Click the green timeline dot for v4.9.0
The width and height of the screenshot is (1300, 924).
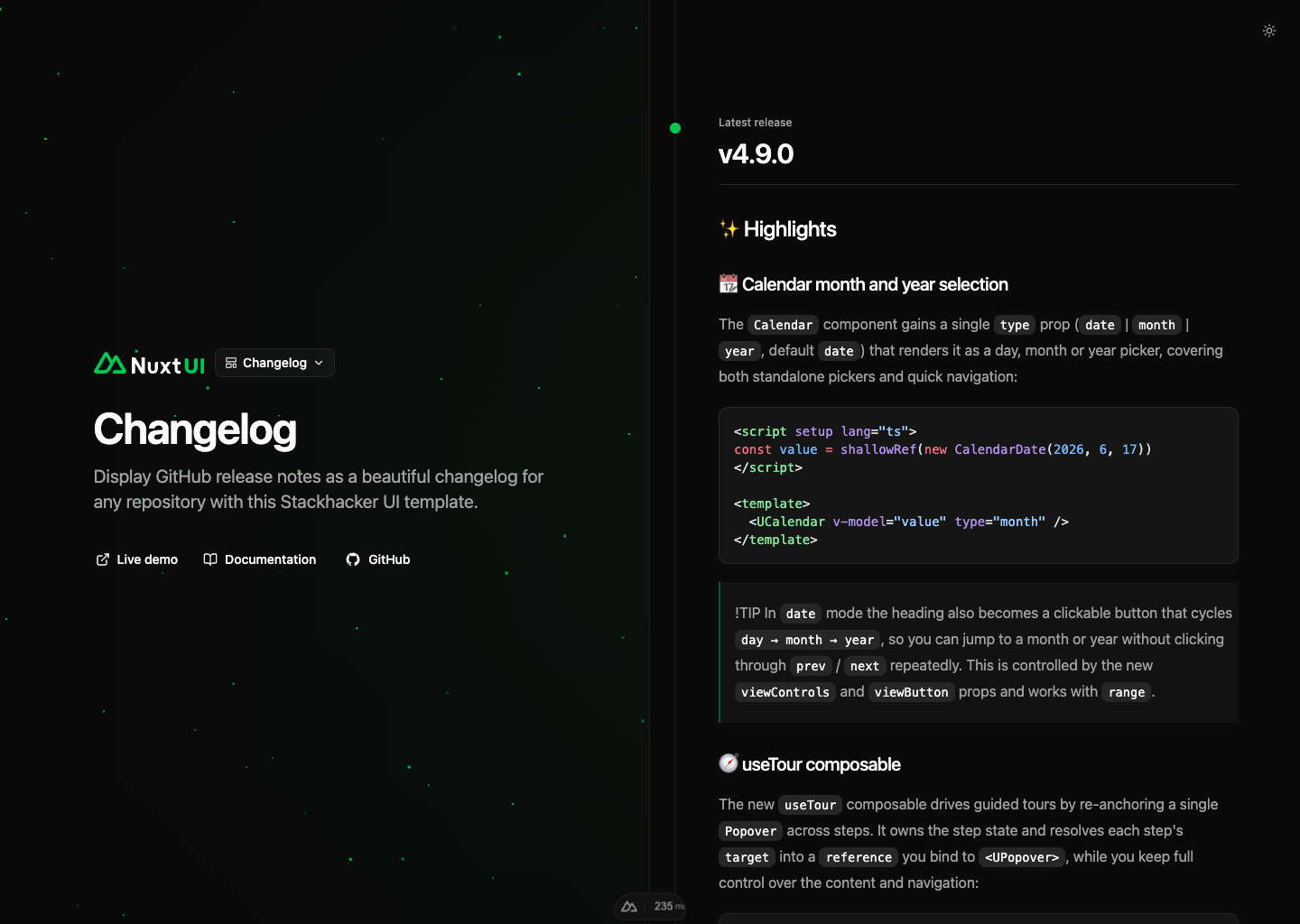click(x=675, y=128)
